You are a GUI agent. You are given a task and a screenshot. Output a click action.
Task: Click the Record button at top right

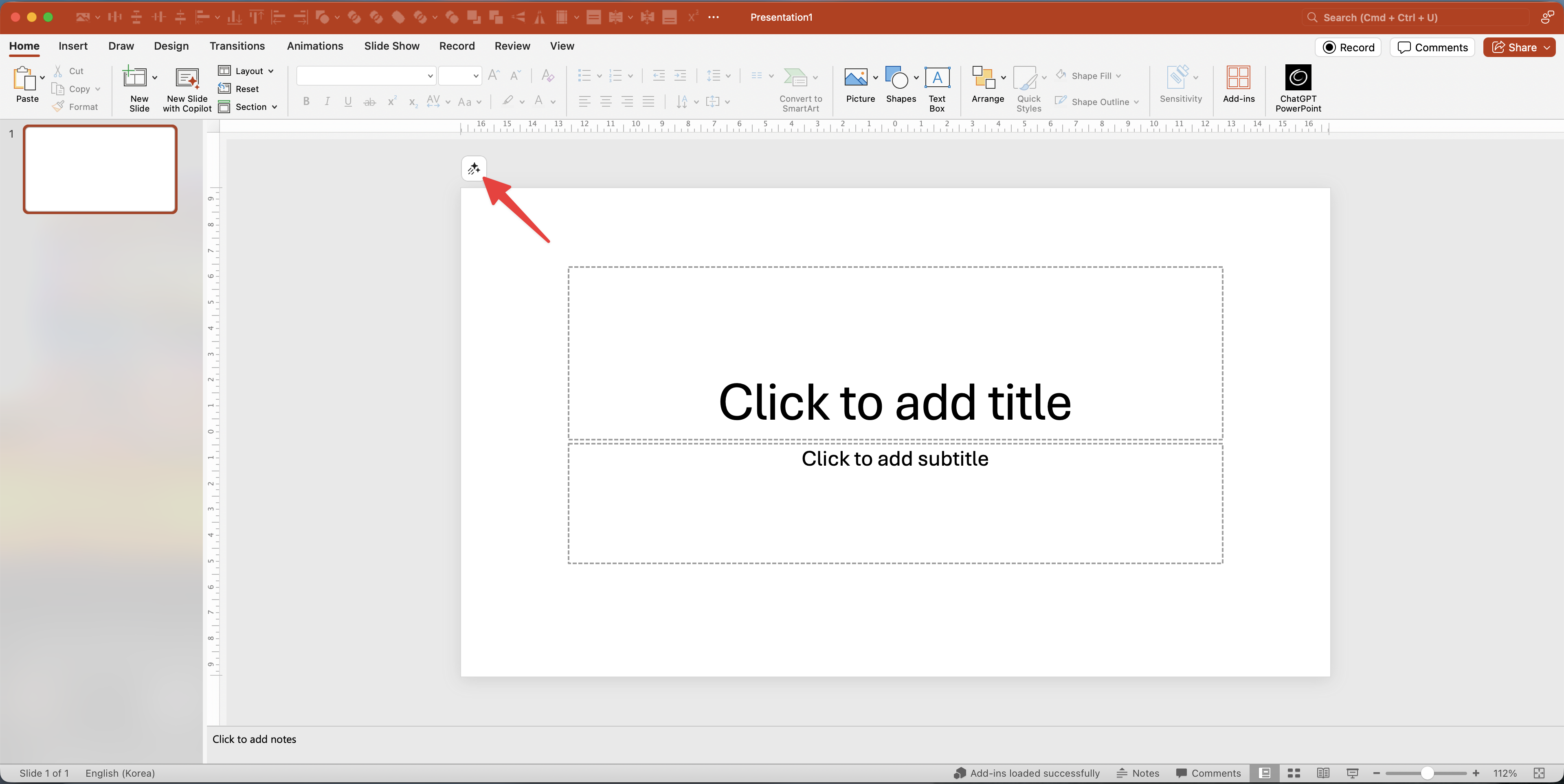coord(1348,47)
